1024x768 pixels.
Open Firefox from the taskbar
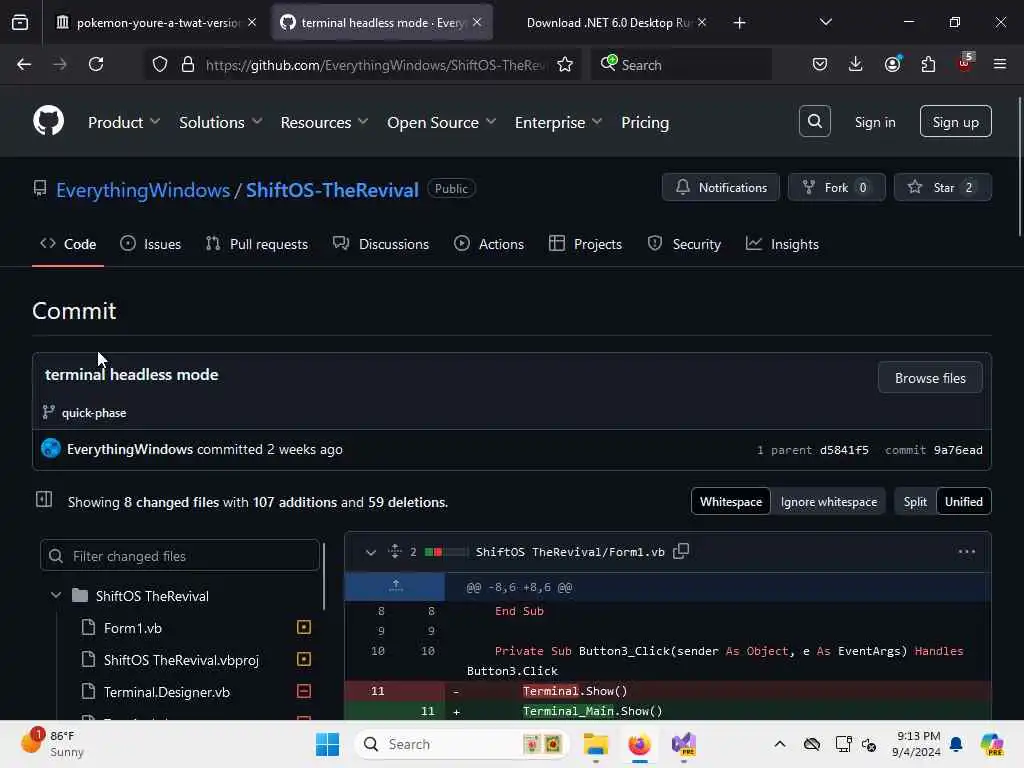point(639,744)
